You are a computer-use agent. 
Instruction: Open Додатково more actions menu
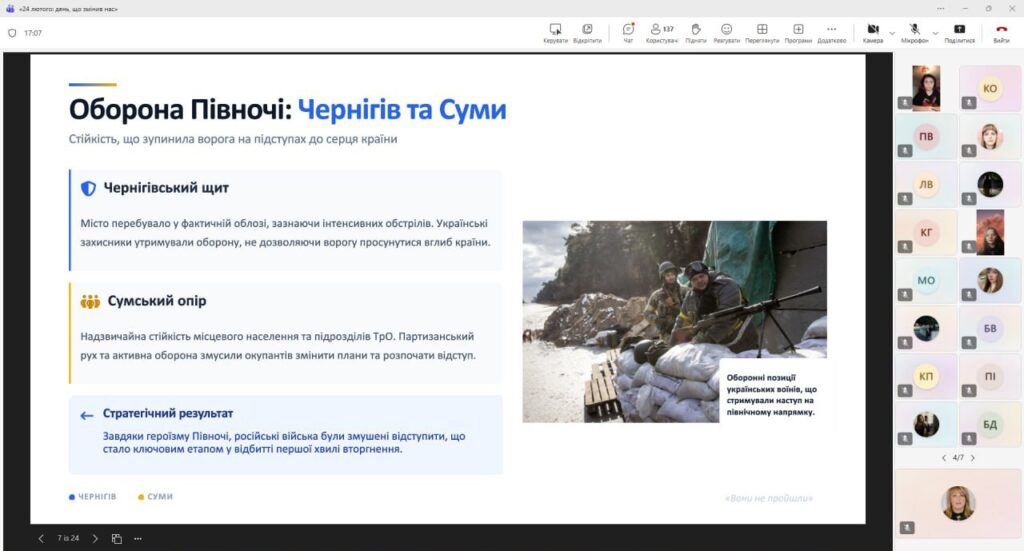coord(831,32)
